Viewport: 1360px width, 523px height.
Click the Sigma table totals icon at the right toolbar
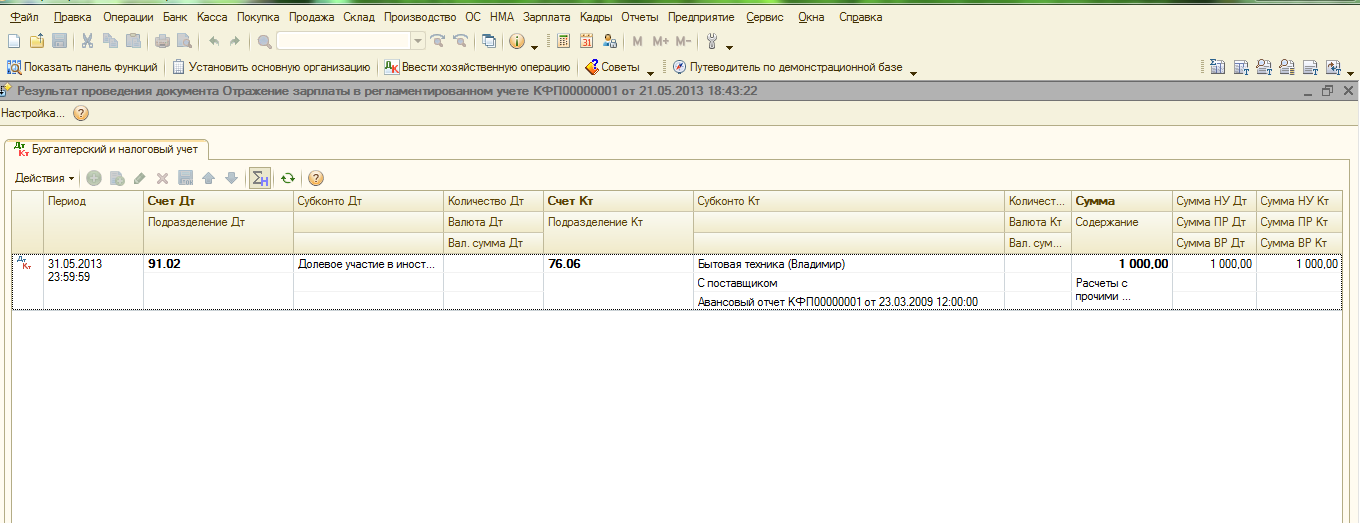tap(1217, 67)
